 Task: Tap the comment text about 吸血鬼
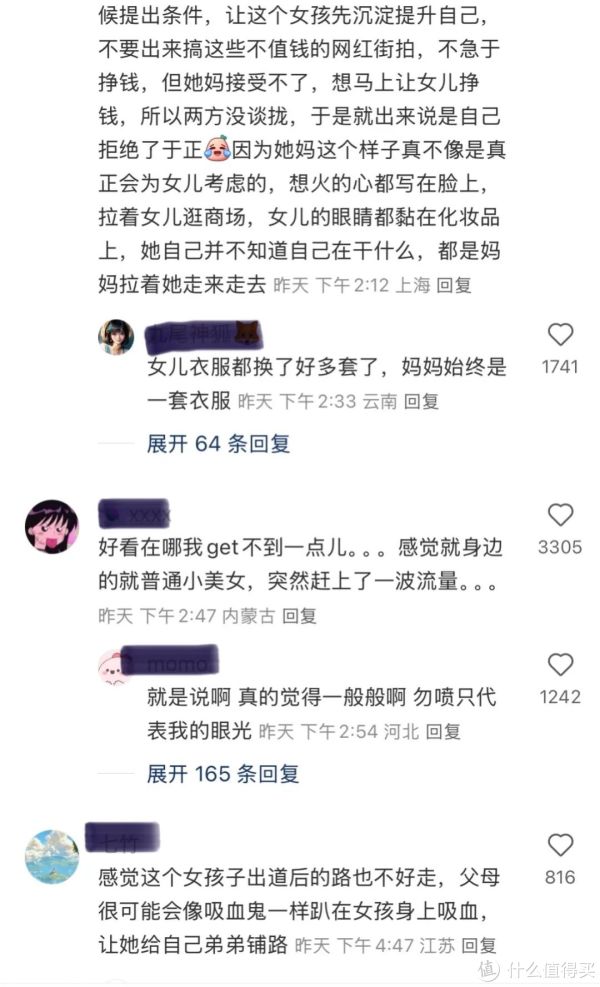click(299, 910)
